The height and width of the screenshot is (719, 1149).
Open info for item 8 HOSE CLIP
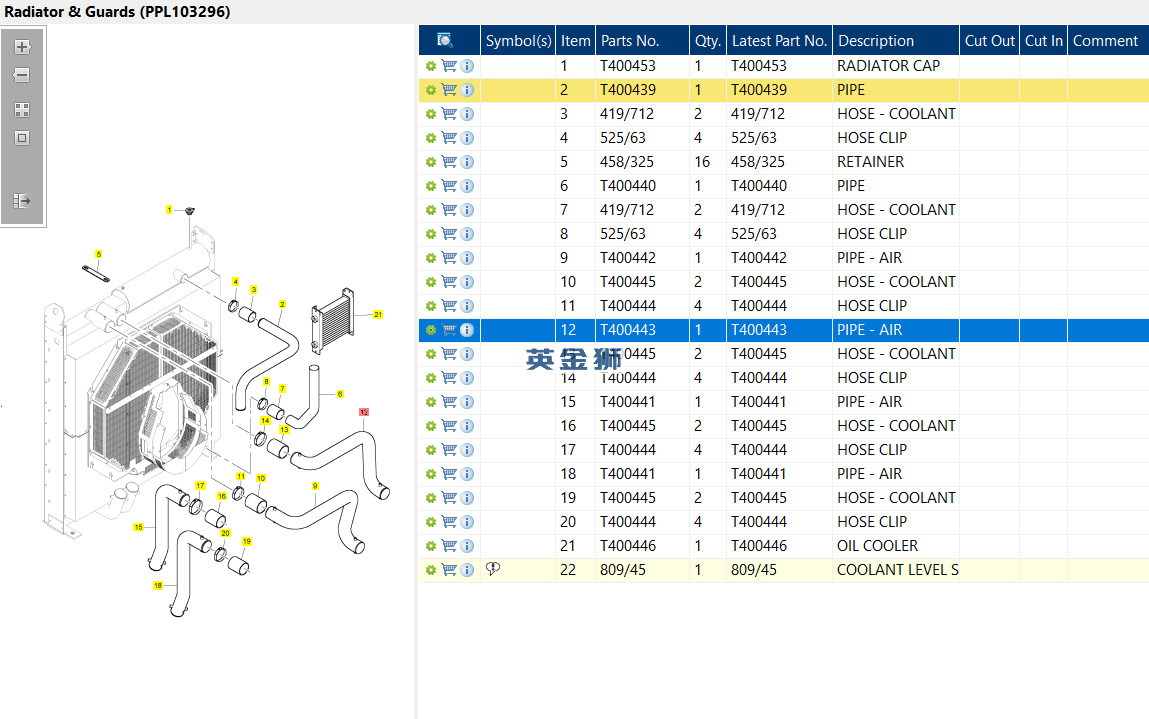click(467, 234)
